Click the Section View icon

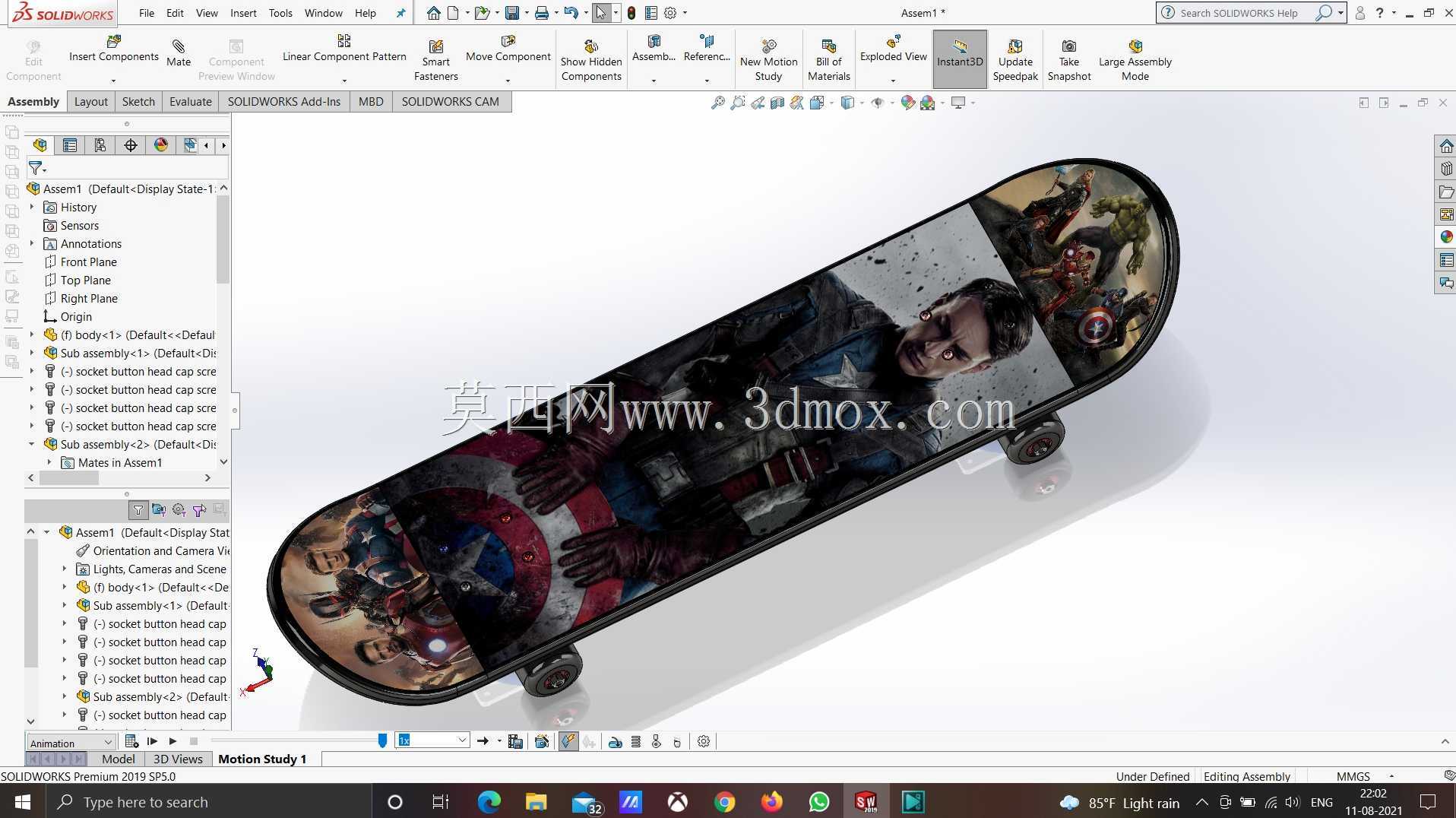(777, 103)
